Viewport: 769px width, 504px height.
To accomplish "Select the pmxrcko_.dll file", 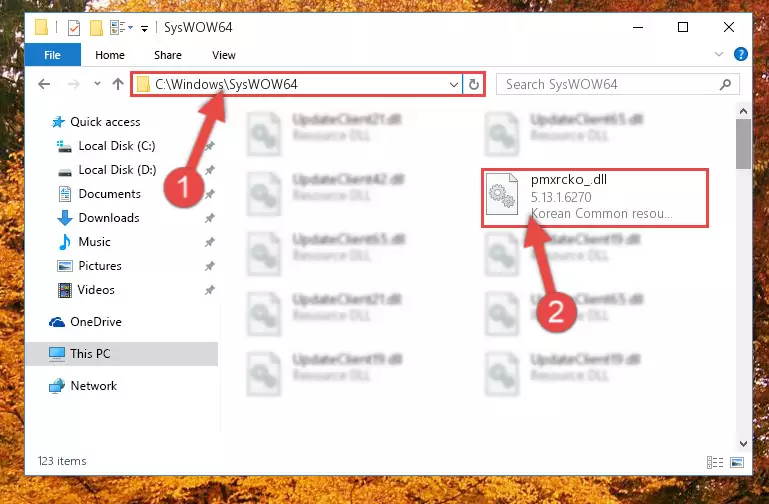I will pyautogui.click(x=595, y=198).
